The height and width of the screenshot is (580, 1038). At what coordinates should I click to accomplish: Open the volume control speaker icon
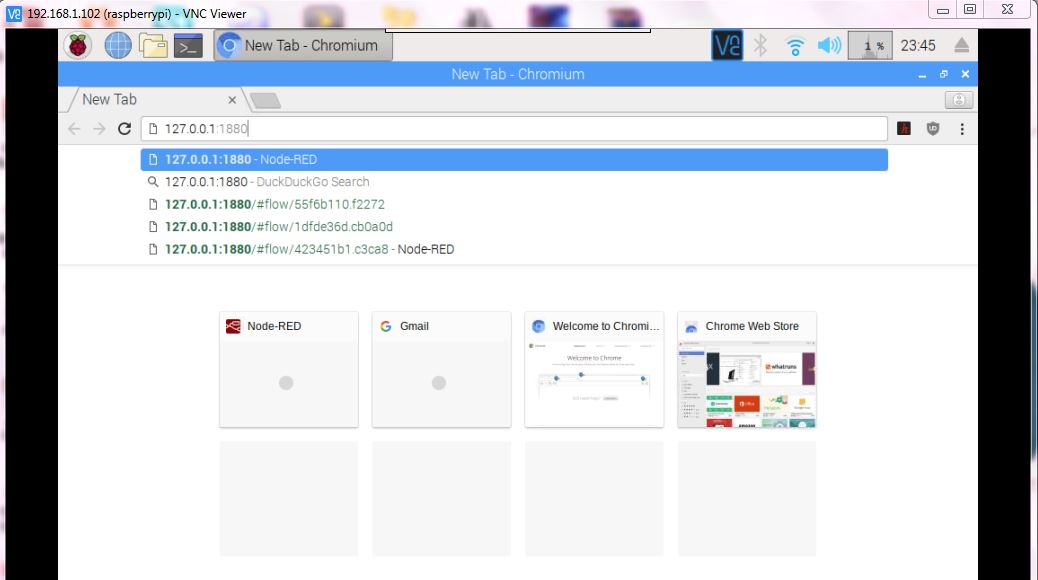829,46
